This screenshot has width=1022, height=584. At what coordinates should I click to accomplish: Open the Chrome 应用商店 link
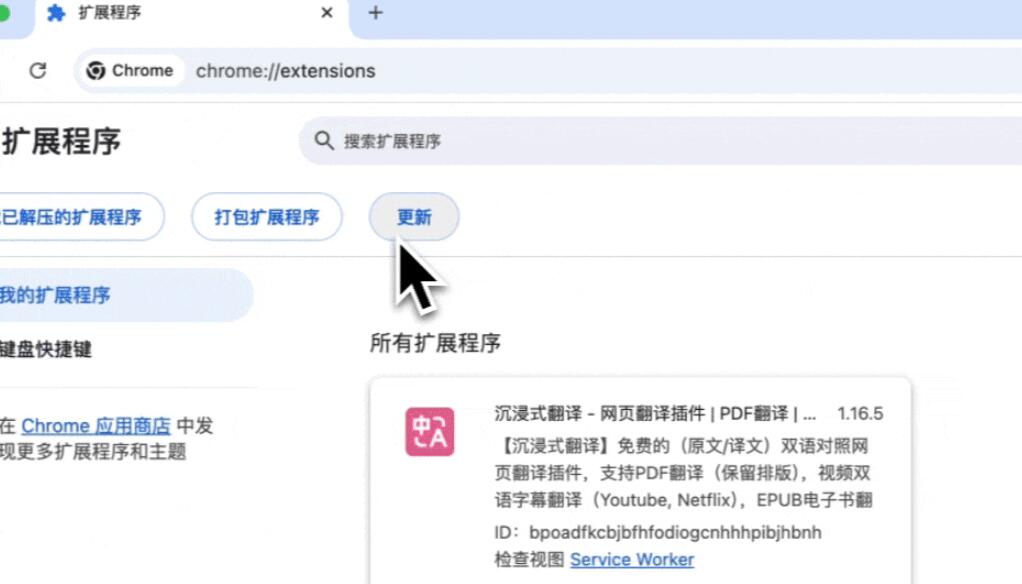coord(96,426)
